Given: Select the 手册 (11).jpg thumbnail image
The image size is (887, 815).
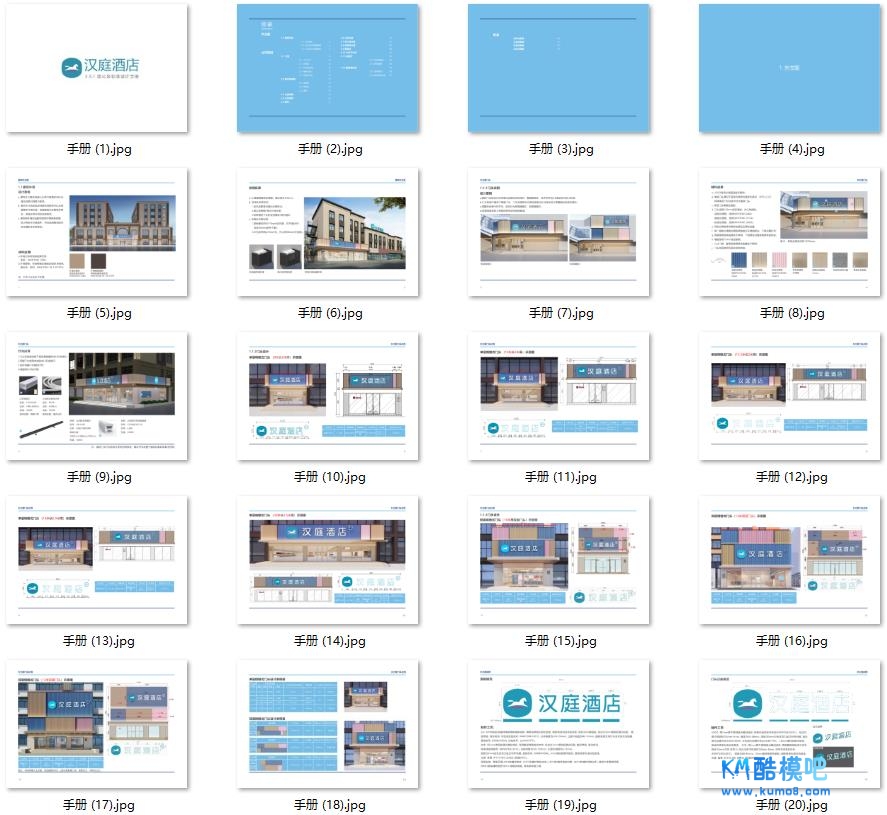Looking at the screenshot, I should coord(559,396).
